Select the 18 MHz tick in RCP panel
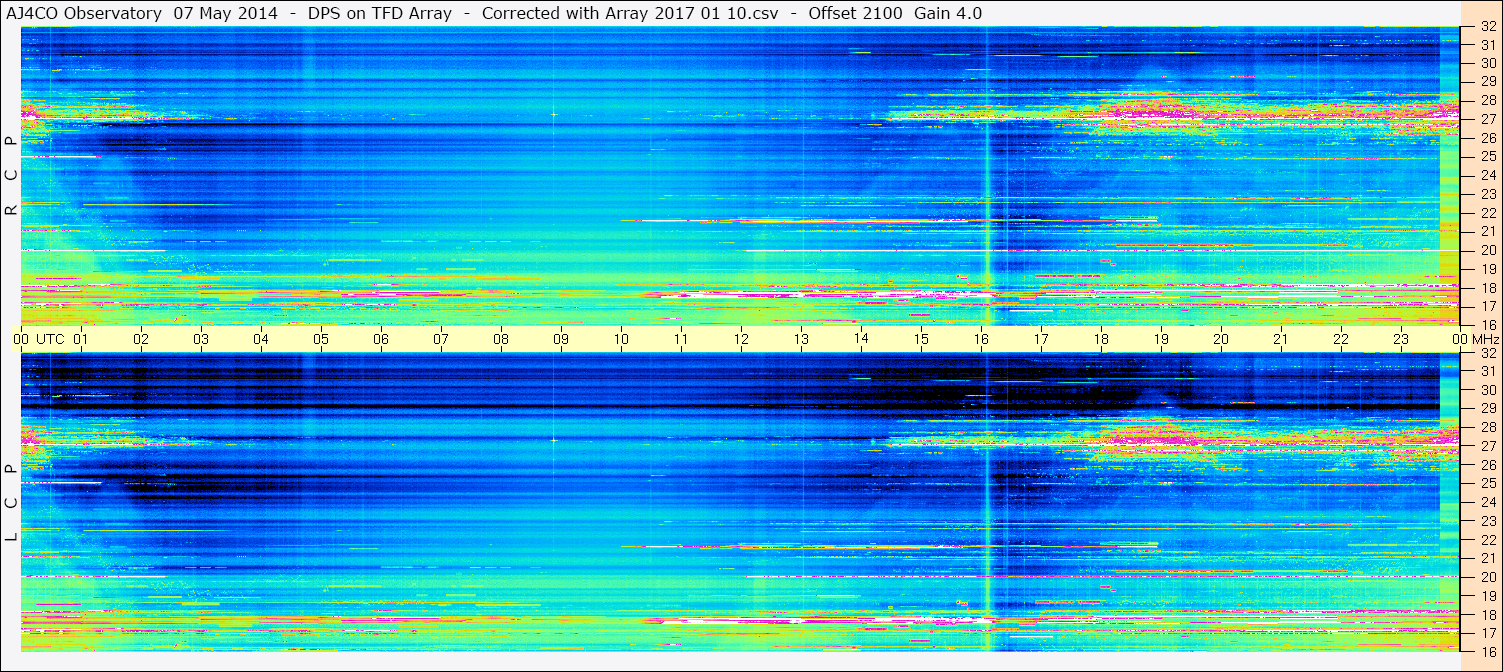 [x=1486, y=288]
